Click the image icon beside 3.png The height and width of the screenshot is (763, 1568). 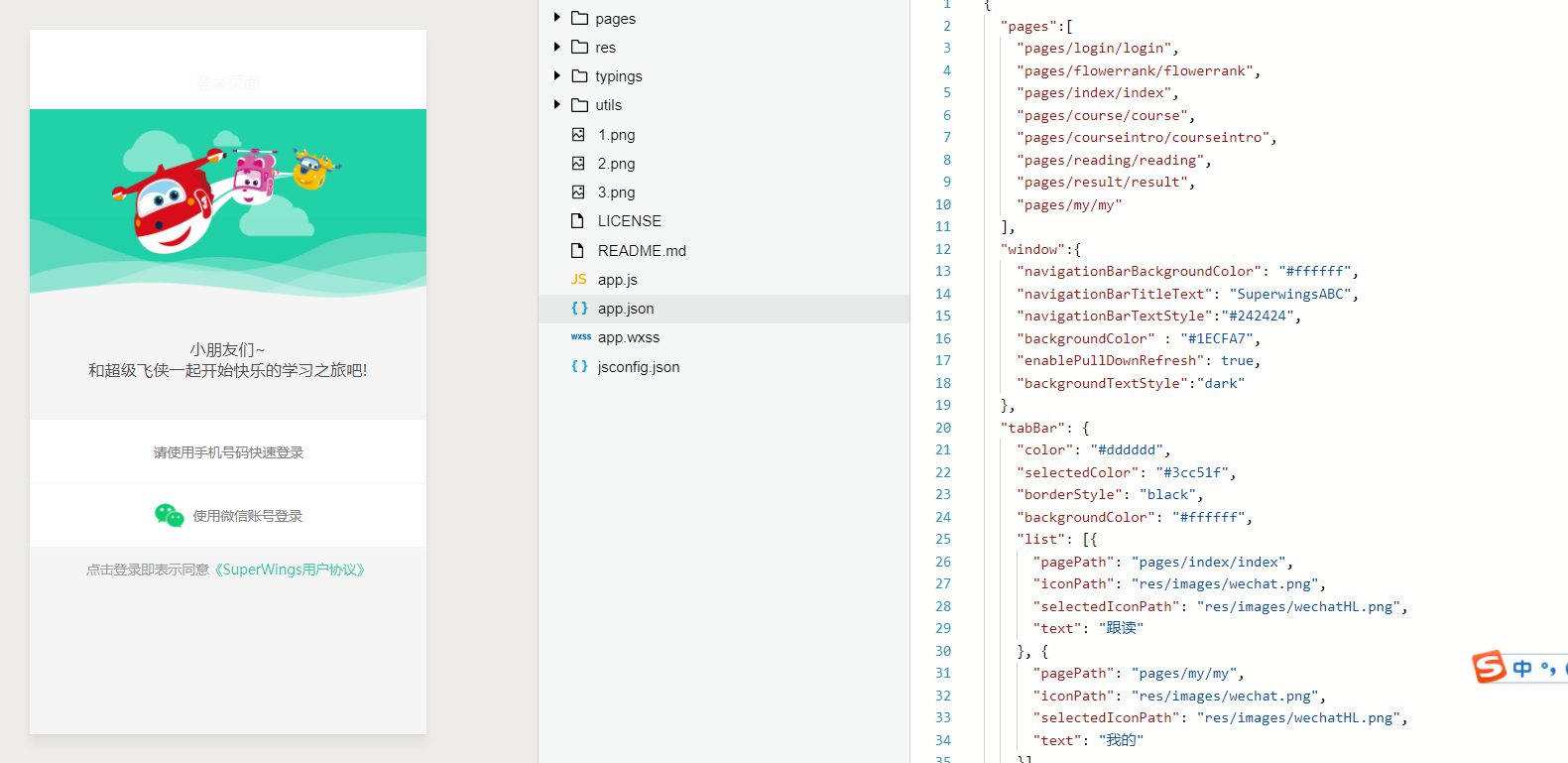578,191
